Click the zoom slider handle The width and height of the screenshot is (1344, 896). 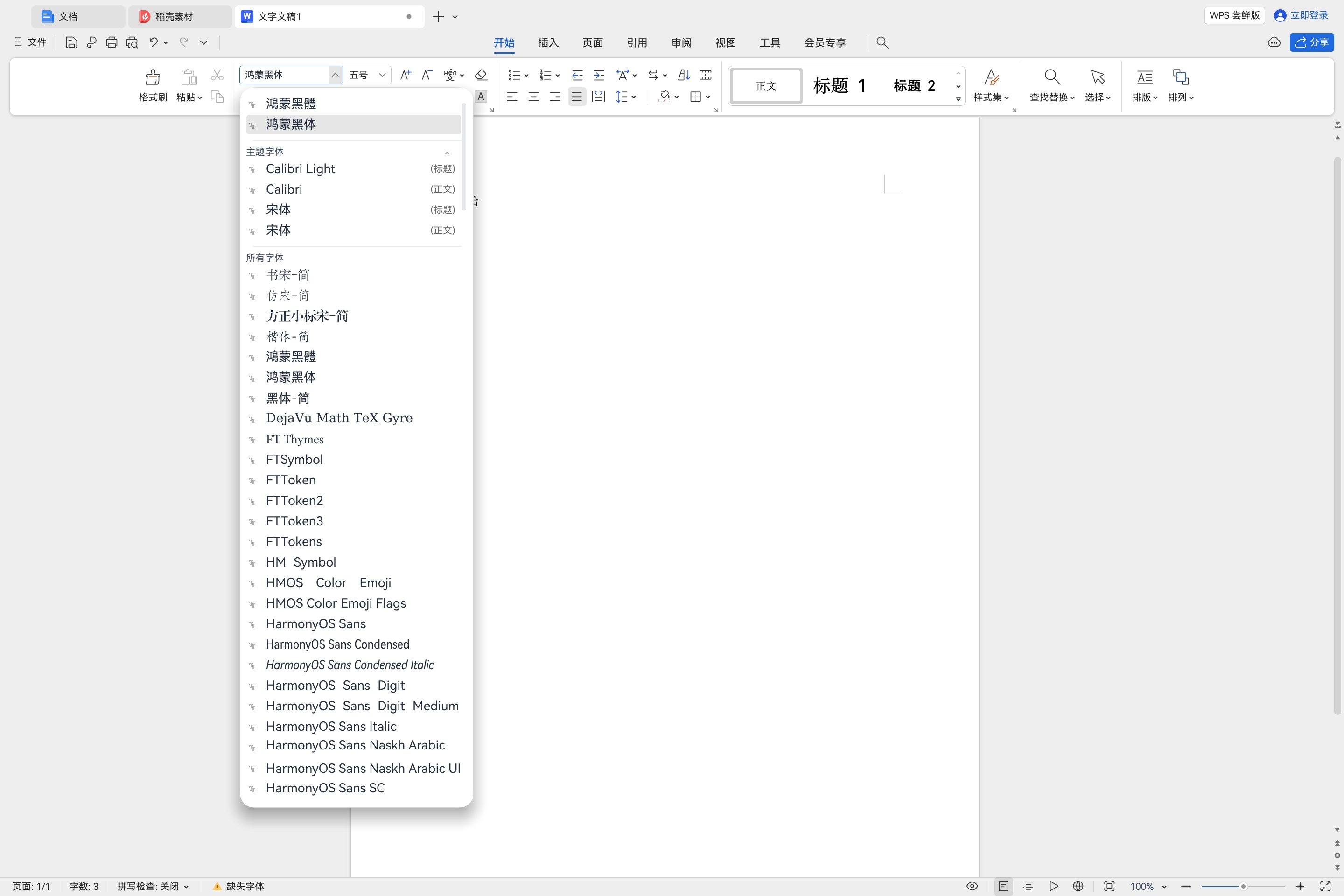pyautogui.click(x=1242, y=886)
